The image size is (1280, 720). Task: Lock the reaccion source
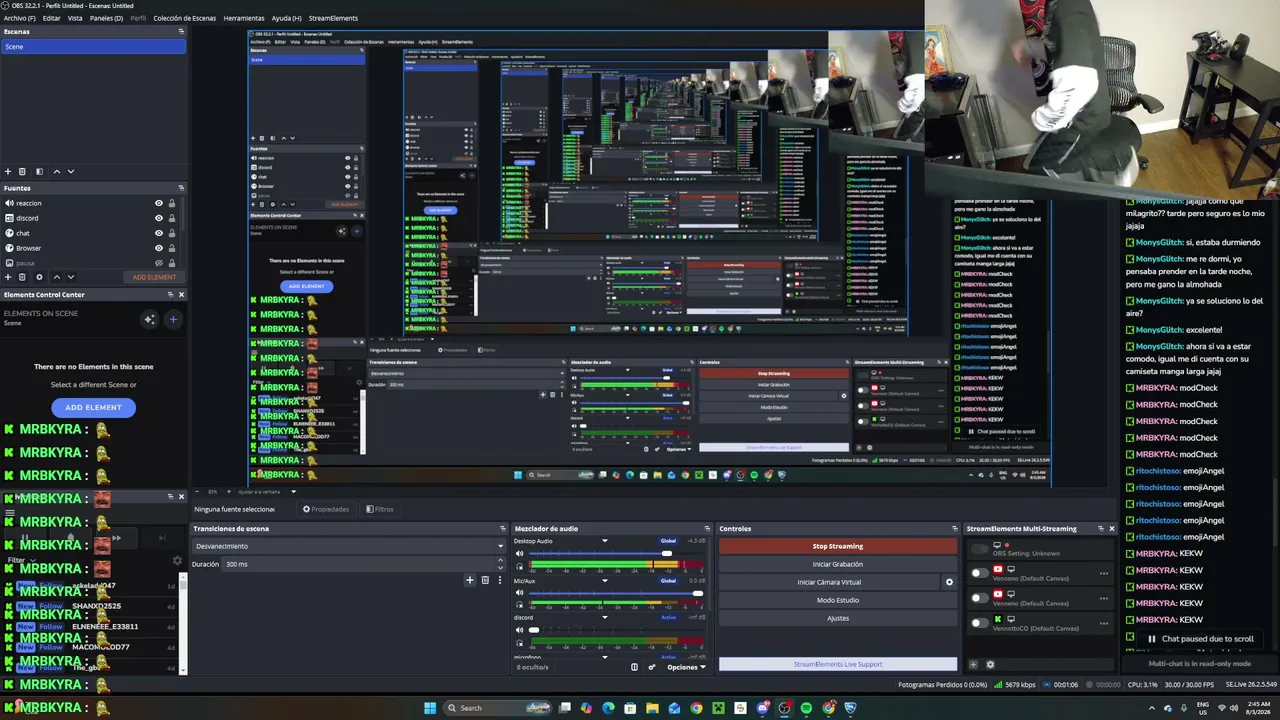click(x=172, y=203)
